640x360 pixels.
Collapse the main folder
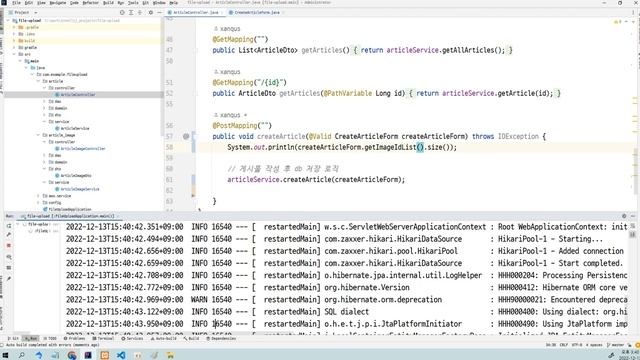(20, 61)
